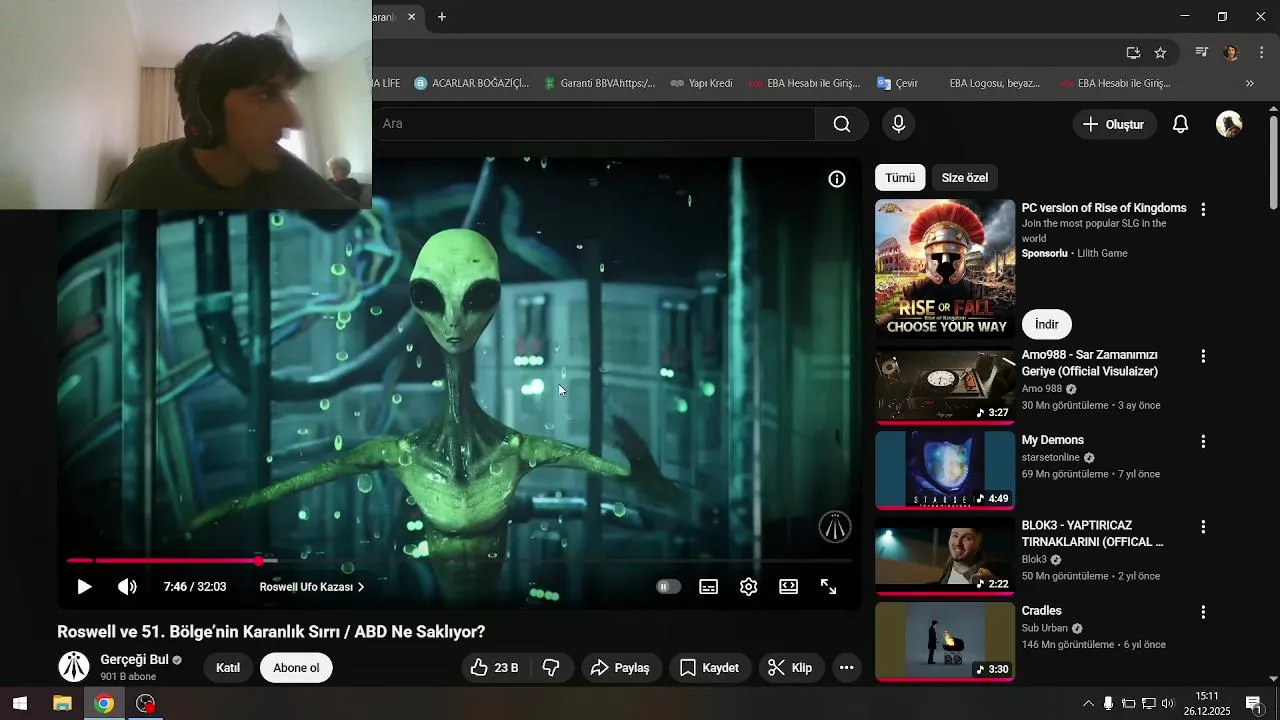Viewport: 1280px width, 720px height.
Task: Open the taskbar volume icon
Action: (1168, 703)
